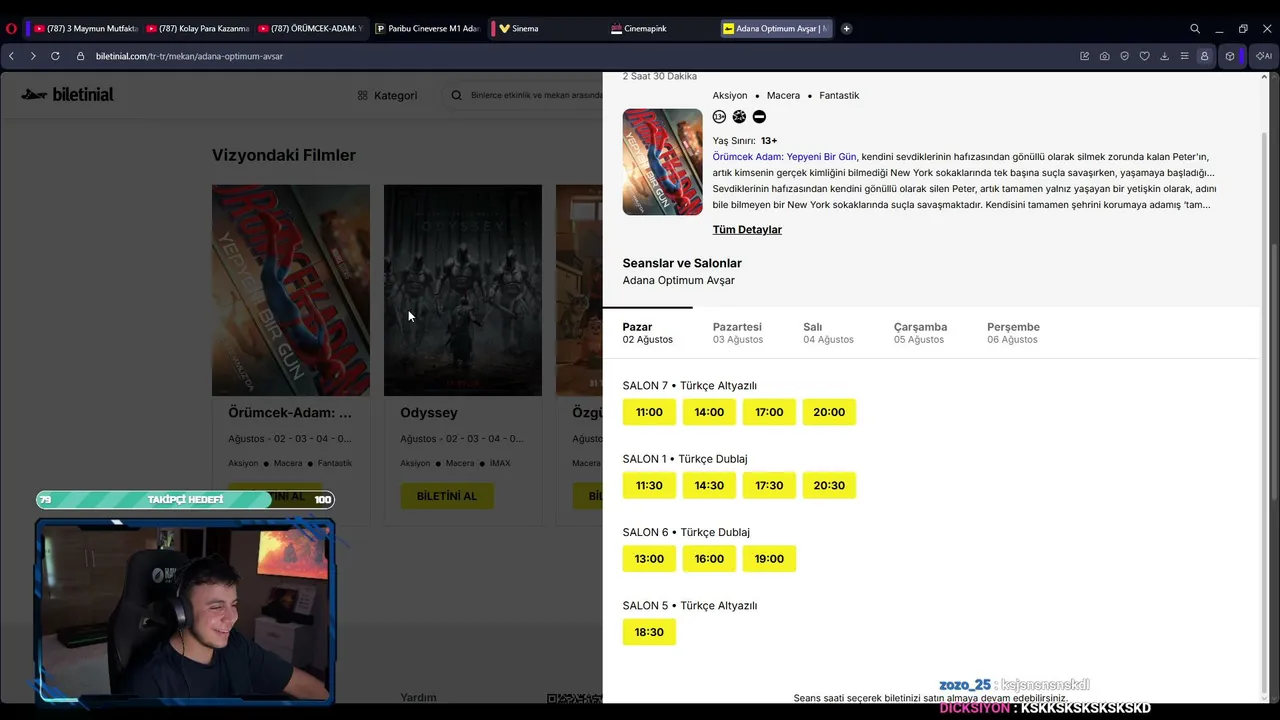This screenshot has height=720, width=1280.
Task: Choose the 18:30 session in Salon 5
Action: tap(649, 632)
